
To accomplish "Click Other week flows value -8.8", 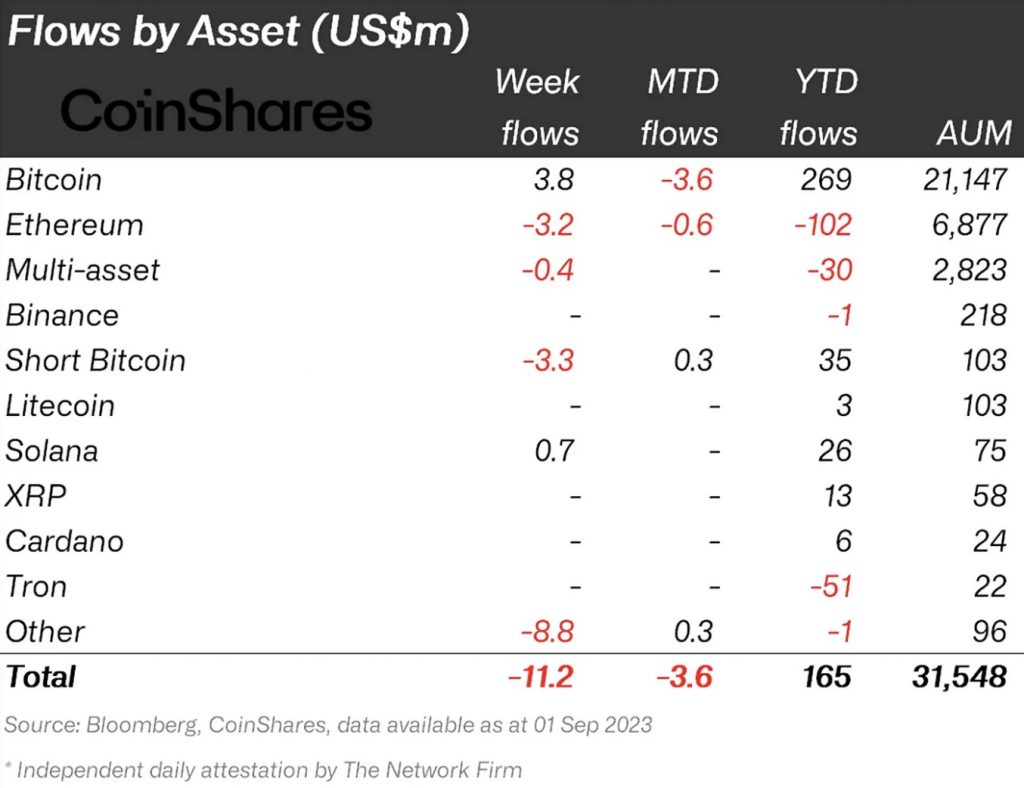I will click(547, 631).
